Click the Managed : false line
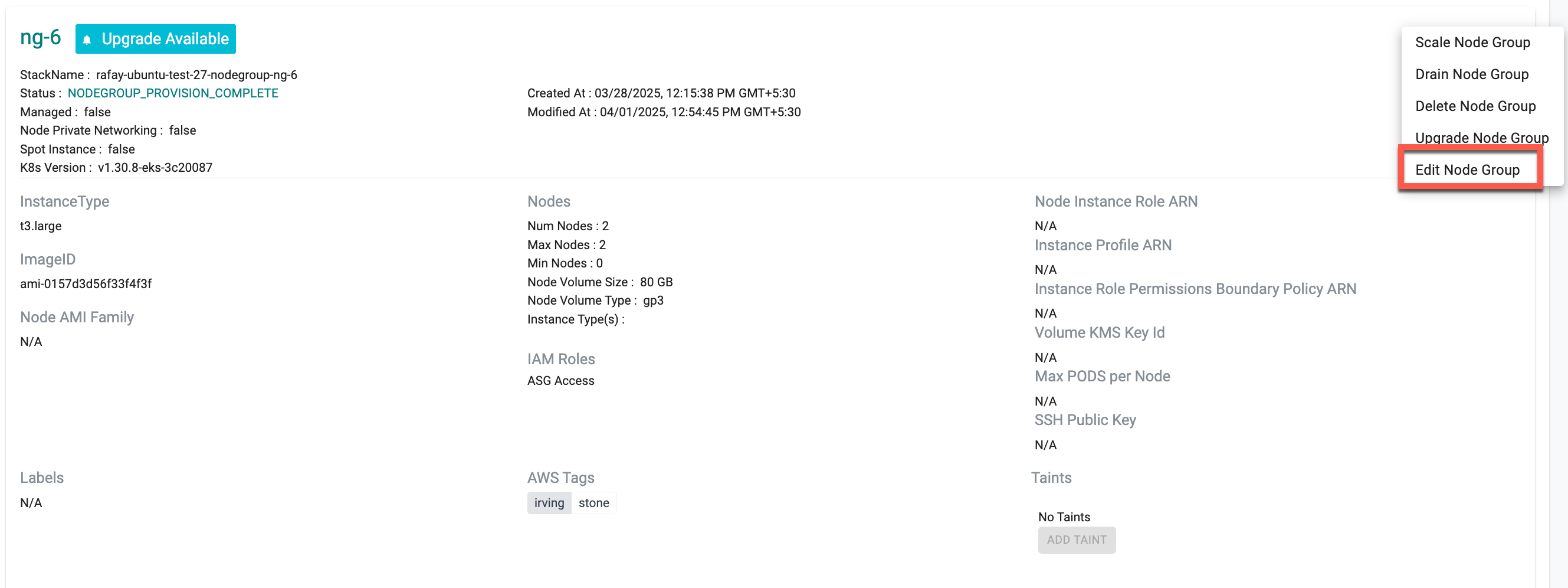Image resolution: width=1568 pixels, height=588 pixels. tap(65, 112)
